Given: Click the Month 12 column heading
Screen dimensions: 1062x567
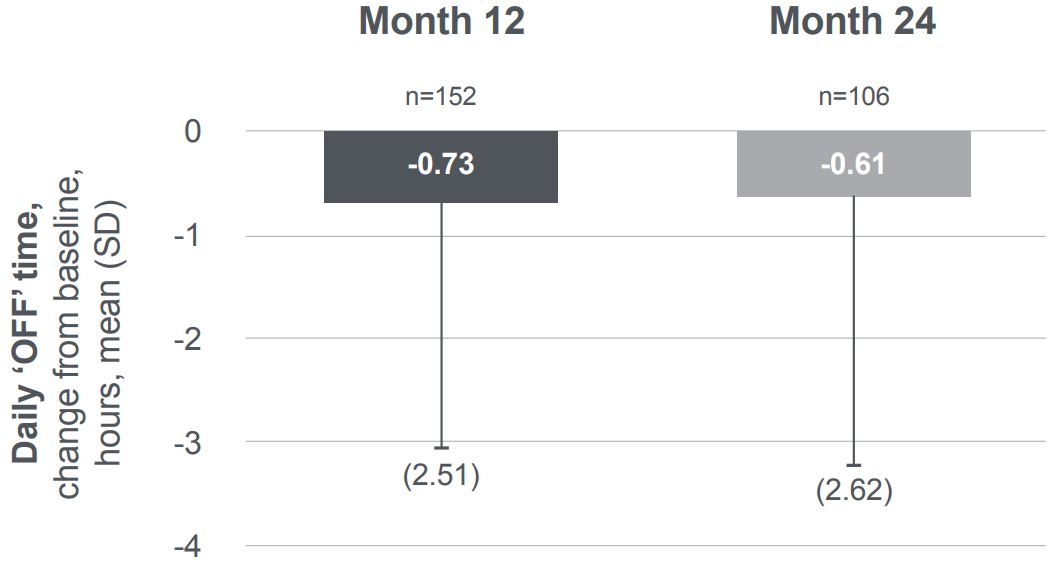Looking at the screenshot, I should [441, 21].
